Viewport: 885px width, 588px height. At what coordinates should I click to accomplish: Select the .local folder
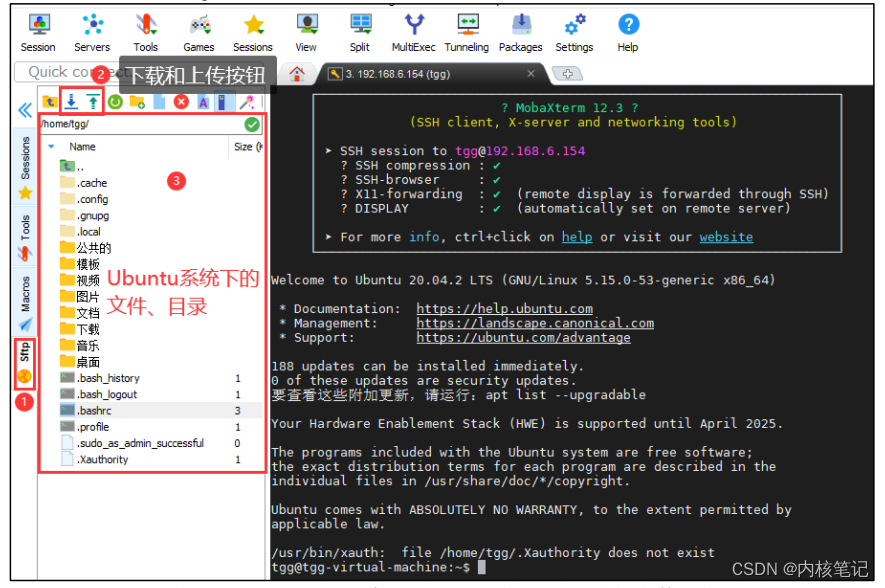(80, 232)
